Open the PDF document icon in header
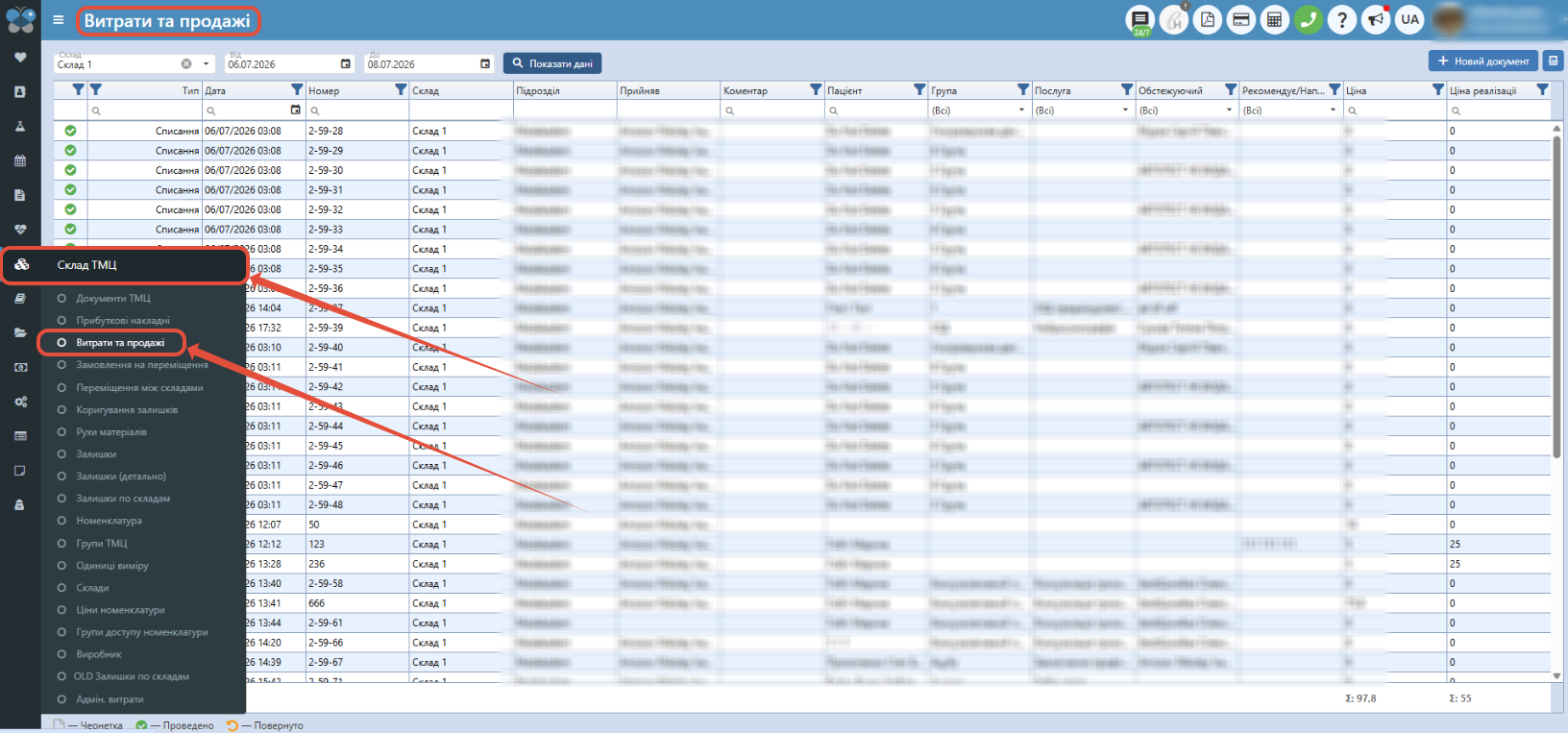Image resolution: width=1568 pixels, height=733 pixels. coord(1208,19)
